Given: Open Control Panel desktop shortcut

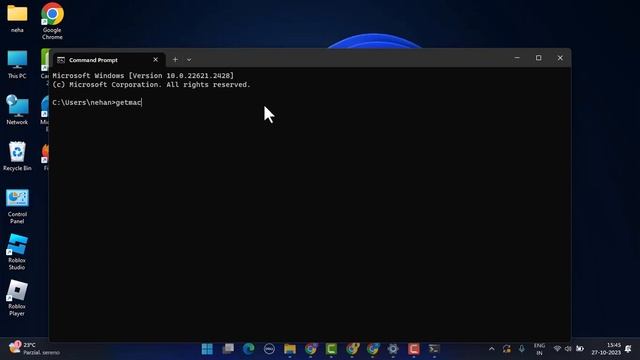Looking at the screenshot, I should pos(17,206).
